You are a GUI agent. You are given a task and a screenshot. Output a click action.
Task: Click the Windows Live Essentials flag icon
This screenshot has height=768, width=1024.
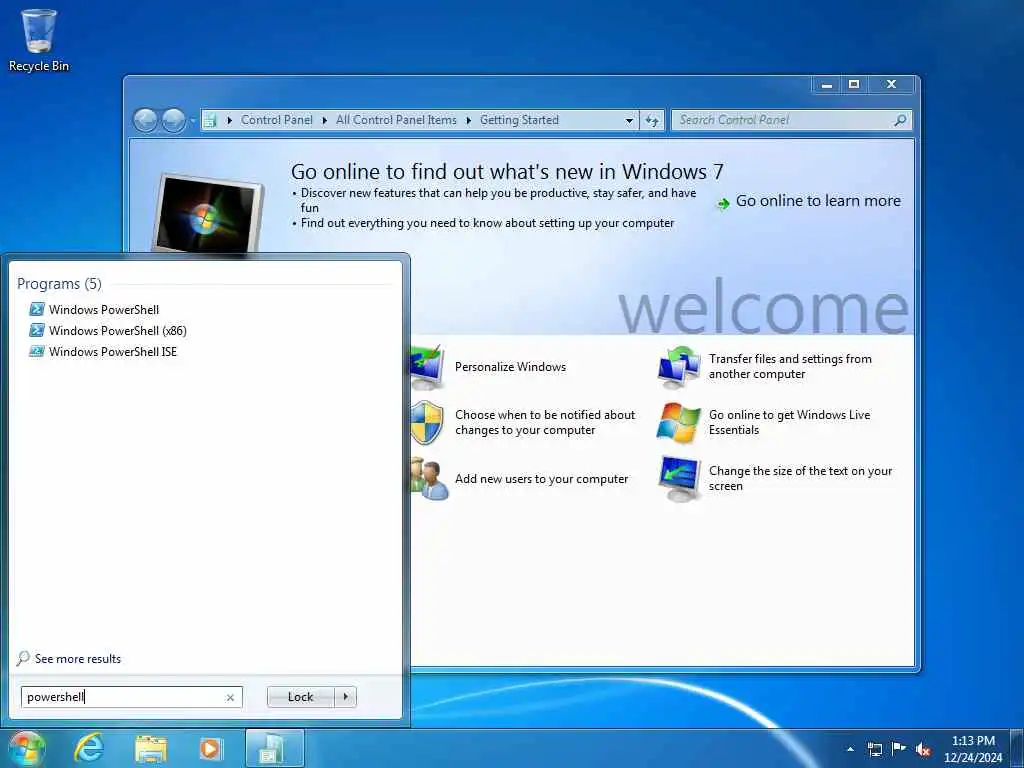click(679, 423)
